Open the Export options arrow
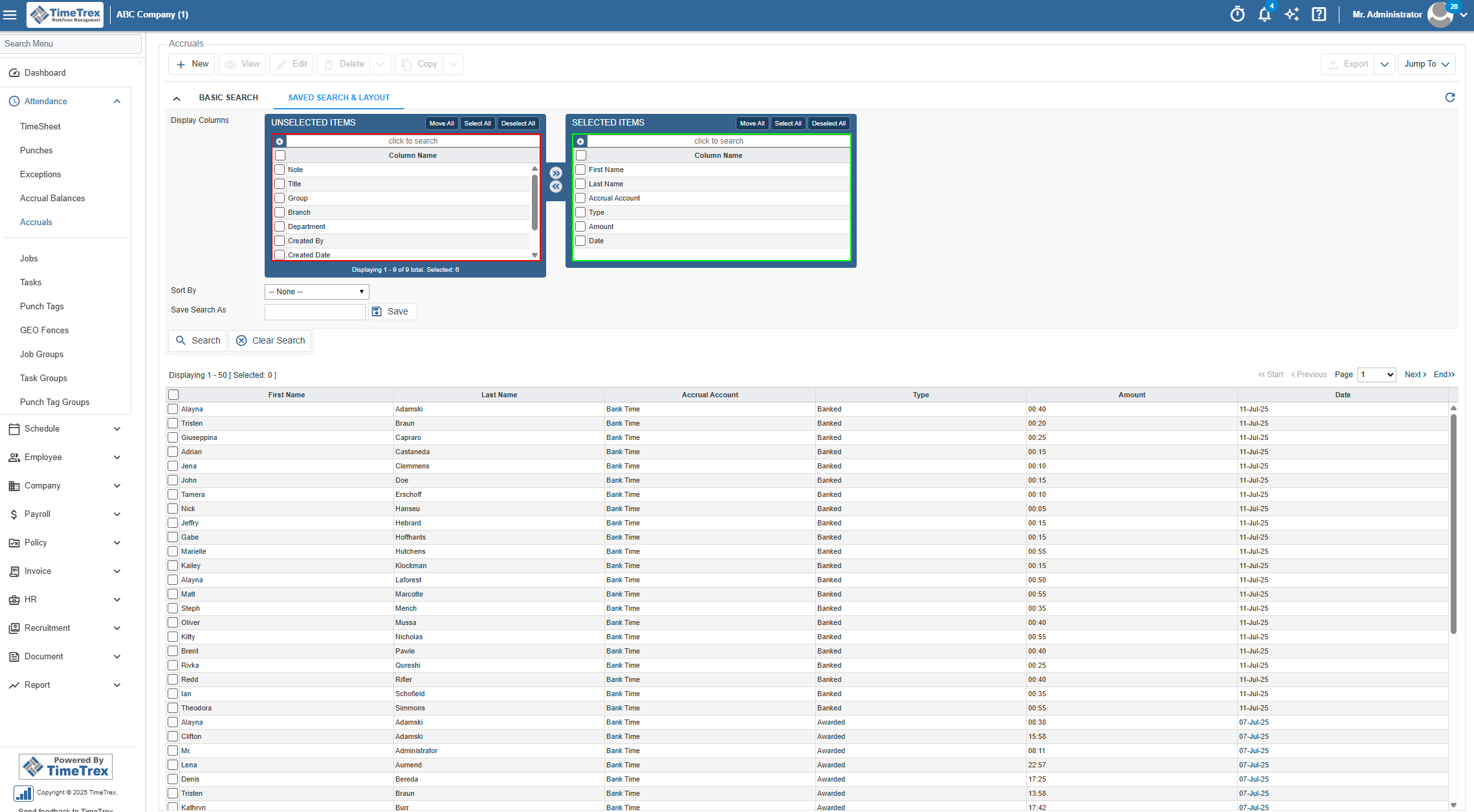Screen dimensions: 1474x812 tap(1385, 64)
